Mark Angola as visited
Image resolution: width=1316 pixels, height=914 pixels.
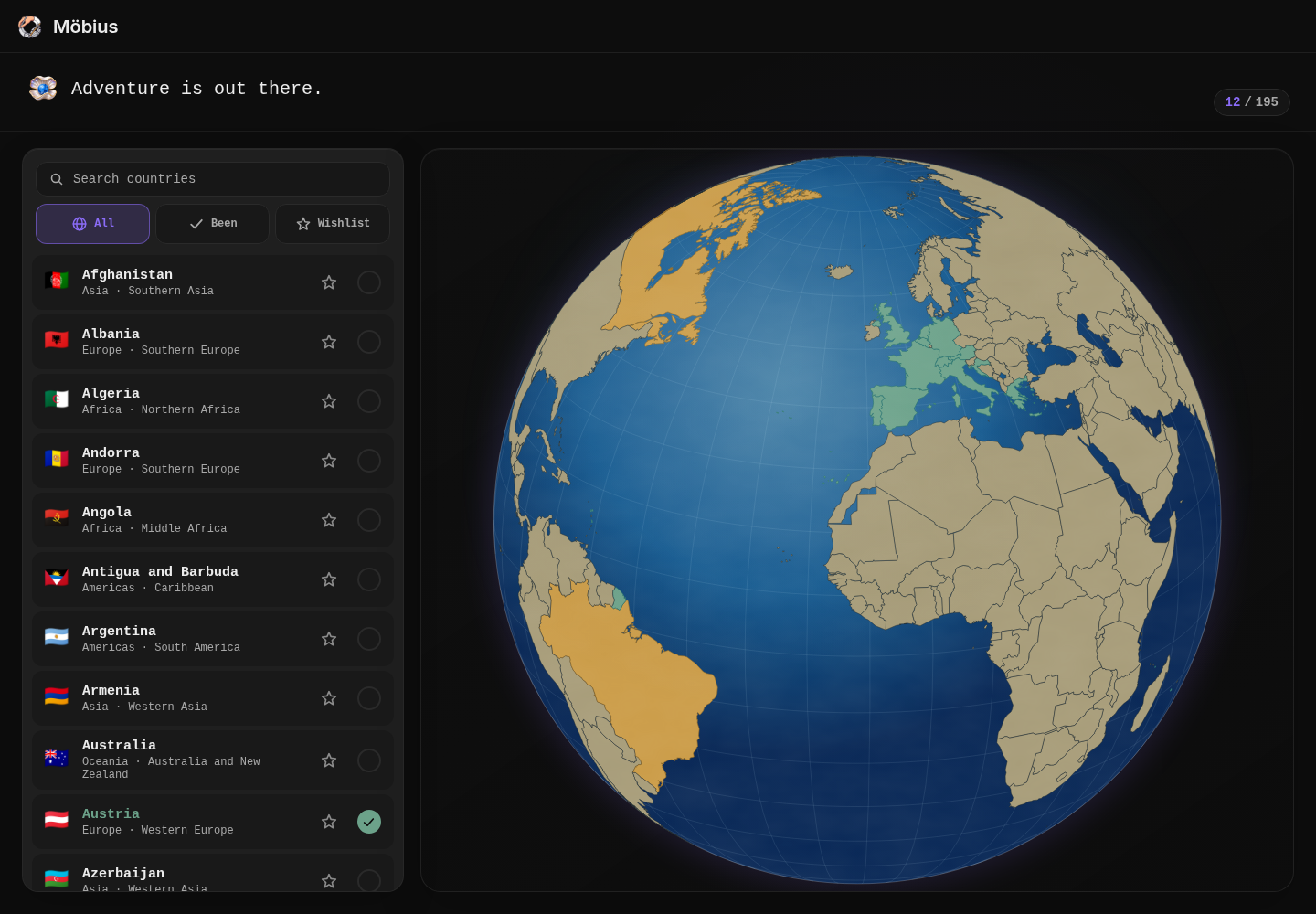(x=369, y=520)
